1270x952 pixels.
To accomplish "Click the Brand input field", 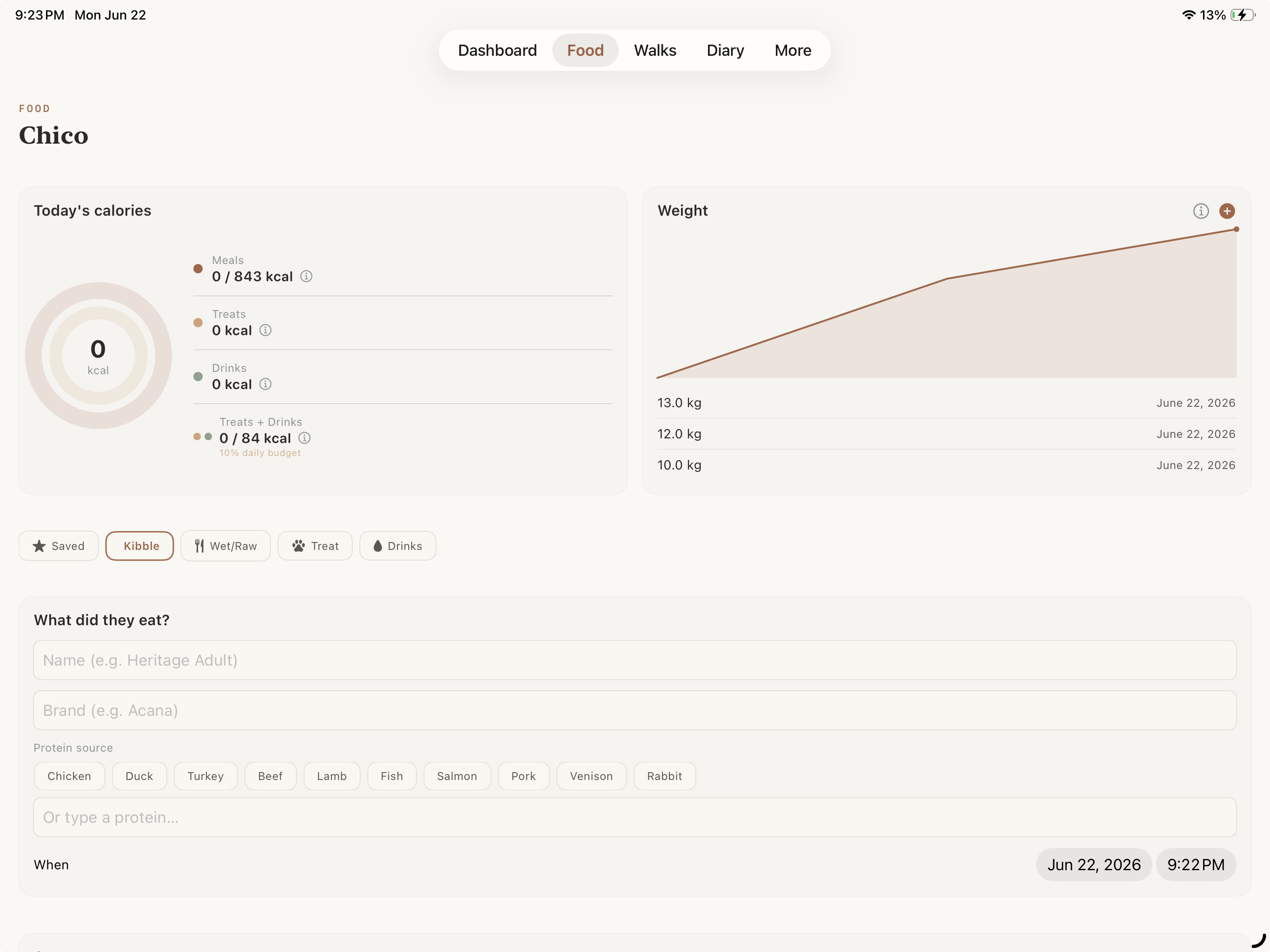I will (x=635, y=710).
